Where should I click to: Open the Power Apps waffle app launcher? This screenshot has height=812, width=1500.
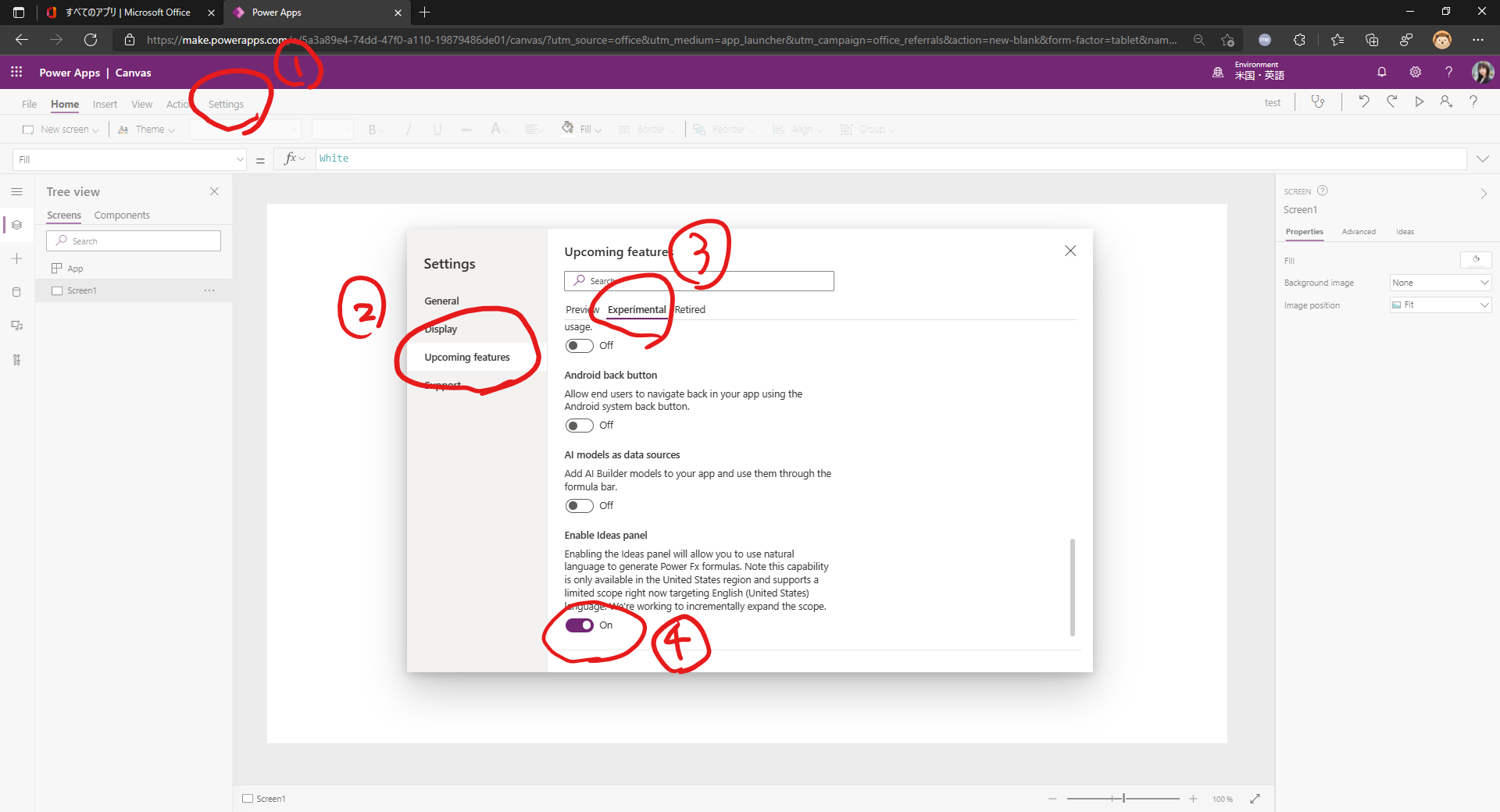(x=16, y=72)
